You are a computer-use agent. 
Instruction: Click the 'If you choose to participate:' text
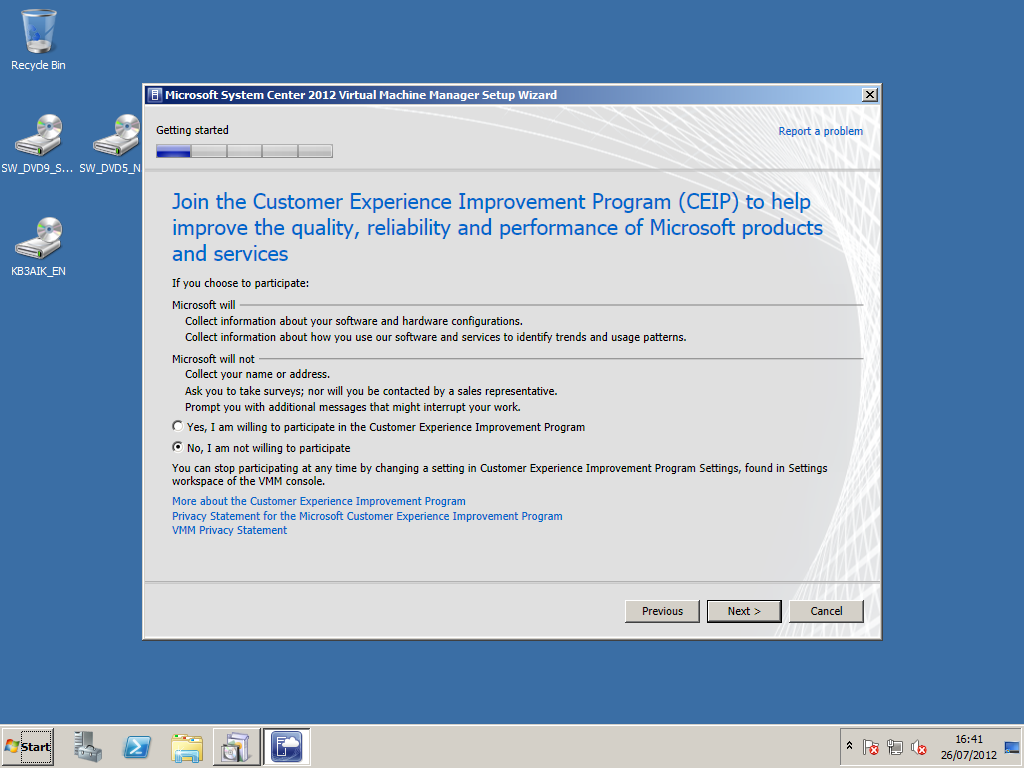[x=240, y=283]
